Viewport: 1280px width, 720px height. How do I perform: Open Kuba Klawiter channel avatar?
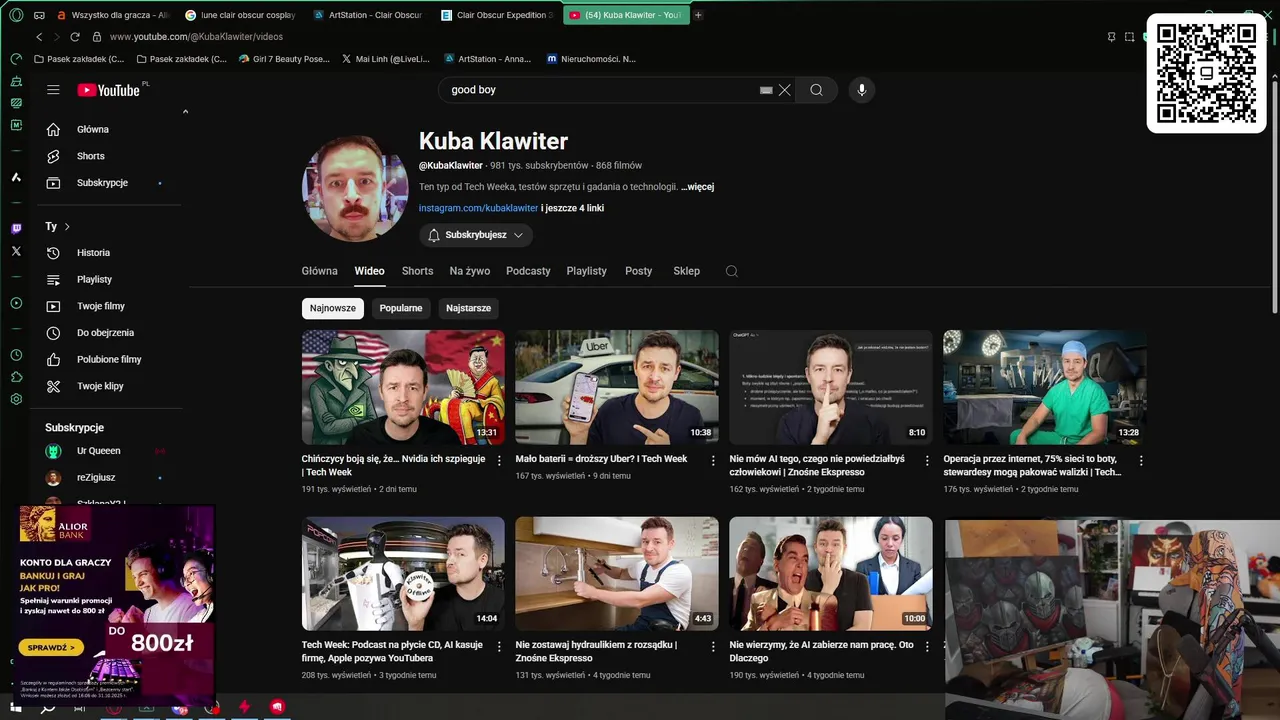point(355,188)
